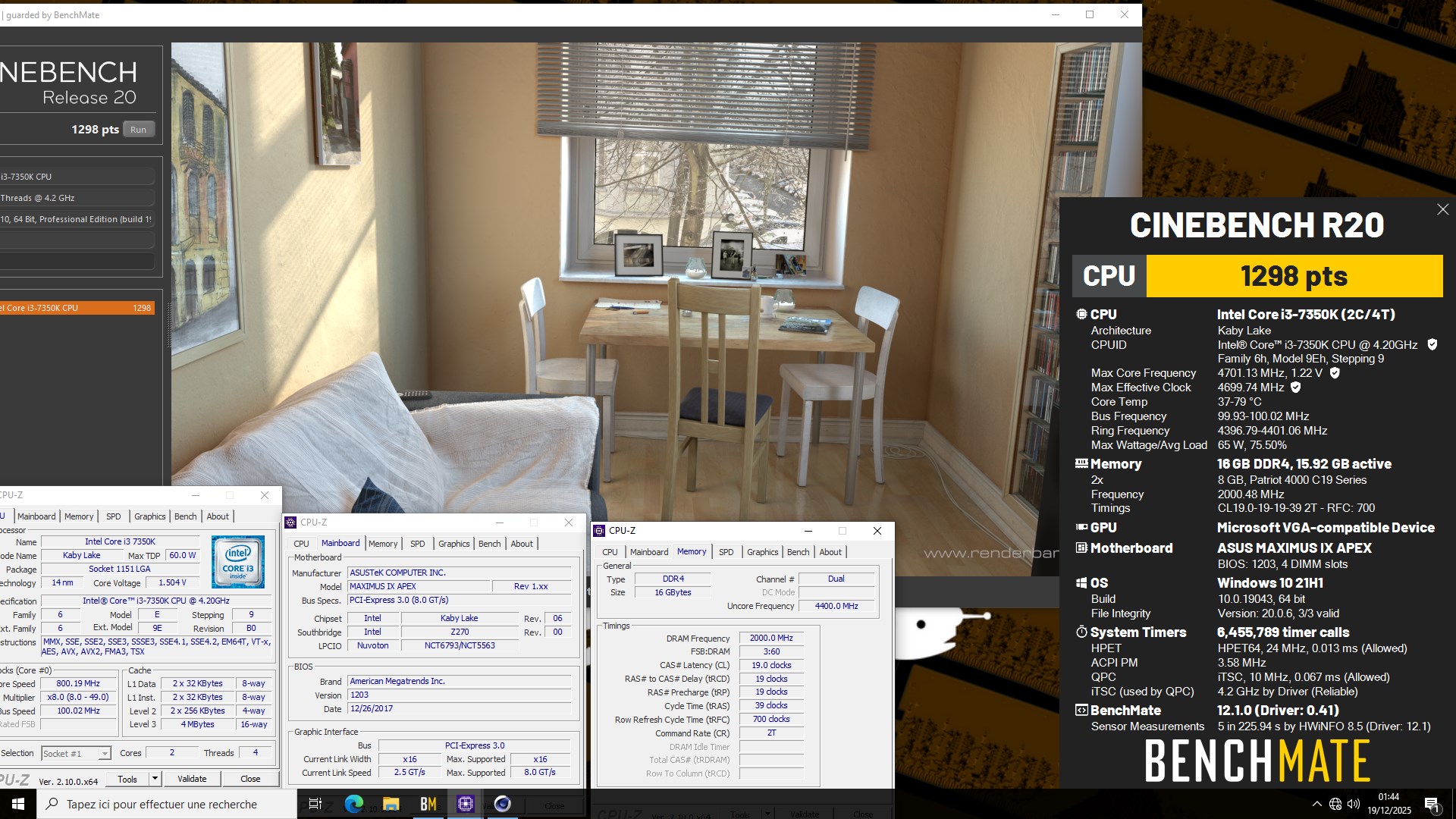Open the Graphics tab in Memory CPU-Z window
Viewport: 1456px width, 819px height.
pos(762,552)
